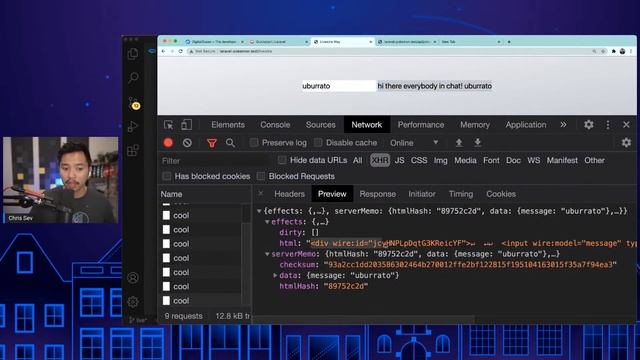Filter requests by Img type
The image size is (640, 360).
440,160
